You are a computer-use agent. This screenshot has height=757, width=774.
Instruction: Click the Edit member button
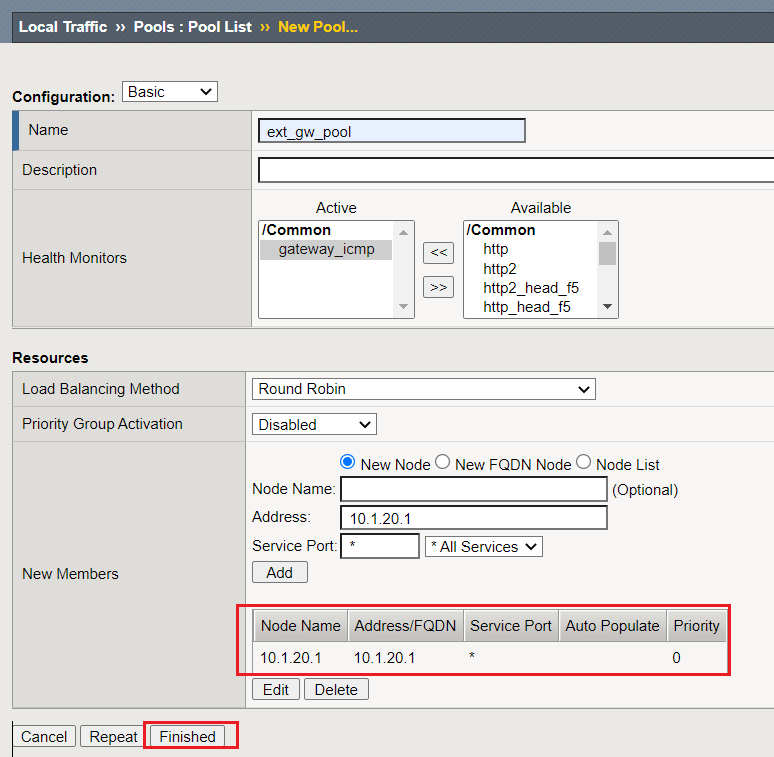point(276,689)
